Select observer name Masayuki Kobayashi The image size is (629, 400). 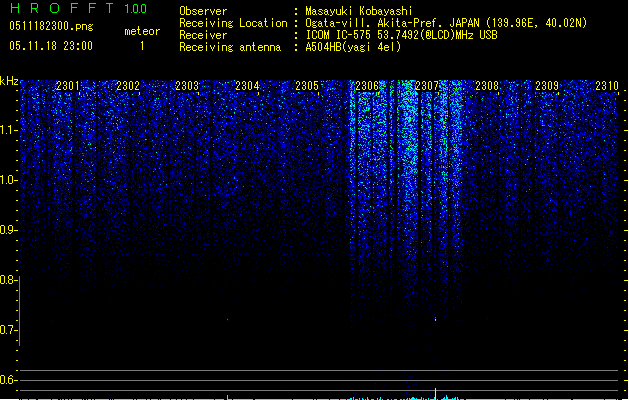[359, 11]
